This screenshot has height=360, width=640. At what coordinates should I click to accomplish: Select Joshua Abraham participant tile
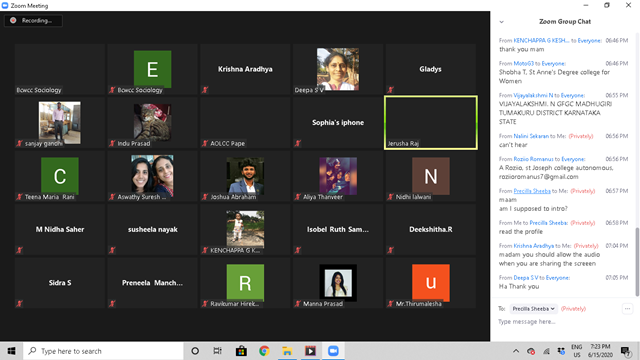pyautogui.click(x=245, y=176)
